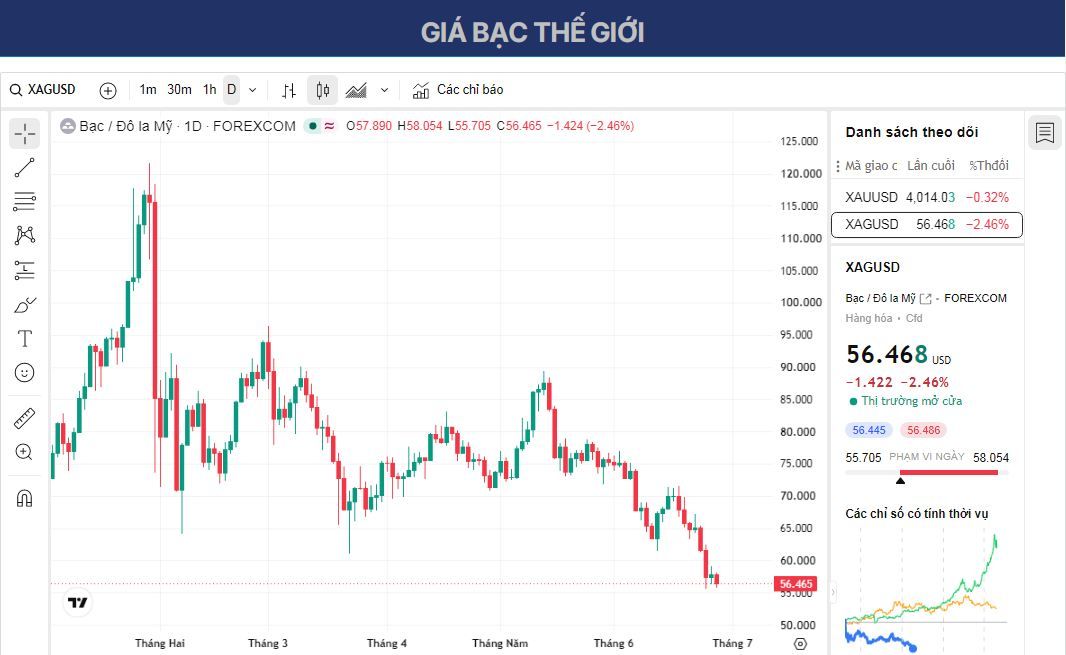Click the compare or add symbol plus icon

click(x=107, y=90)
